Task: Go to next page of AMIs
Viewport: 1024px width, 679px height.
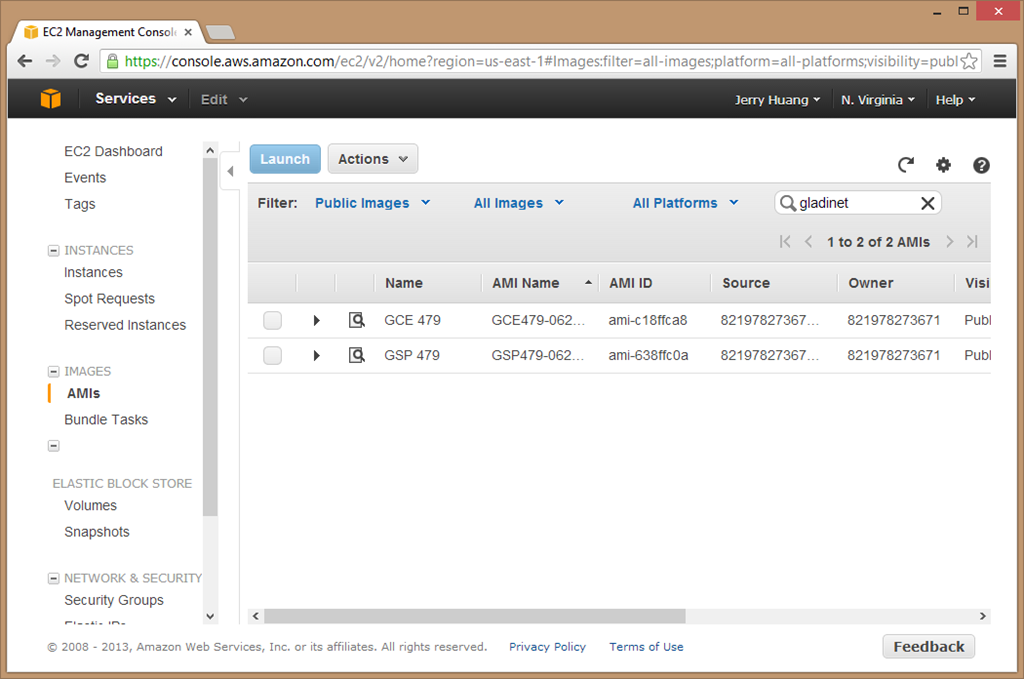Action: [x=950, y=242]
